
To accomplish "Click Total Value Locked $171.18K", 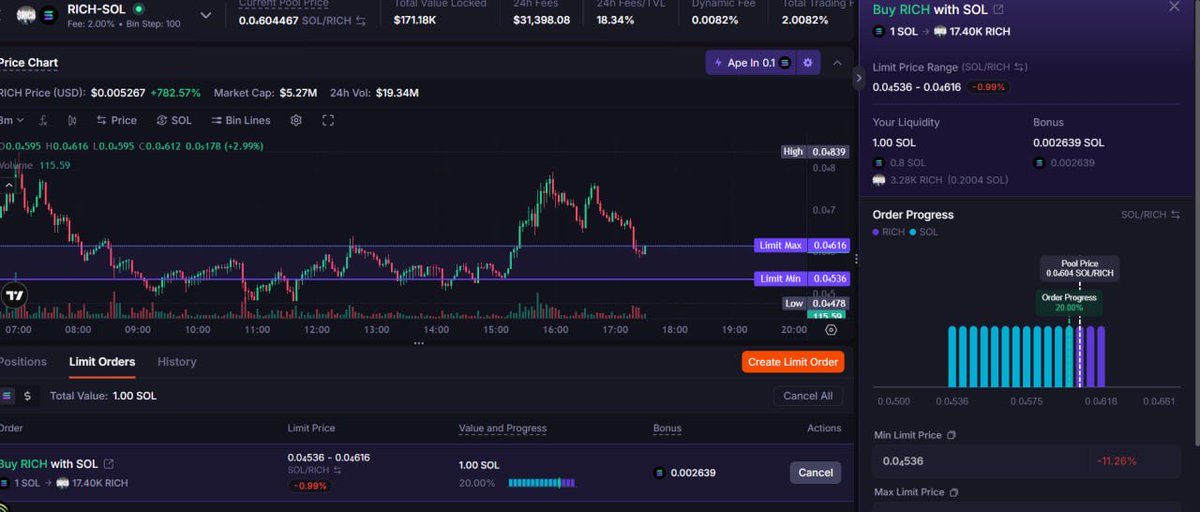I will pyautogui.click(x=415, y=20).
